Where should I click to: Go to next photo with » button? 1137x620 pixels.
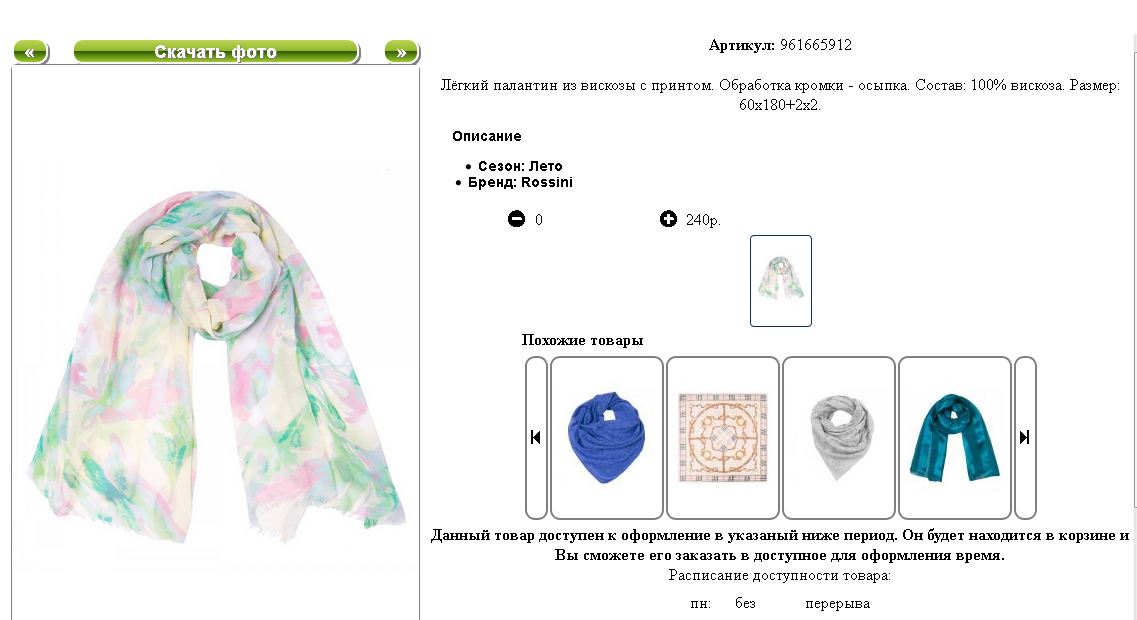[x=402, y=51]
